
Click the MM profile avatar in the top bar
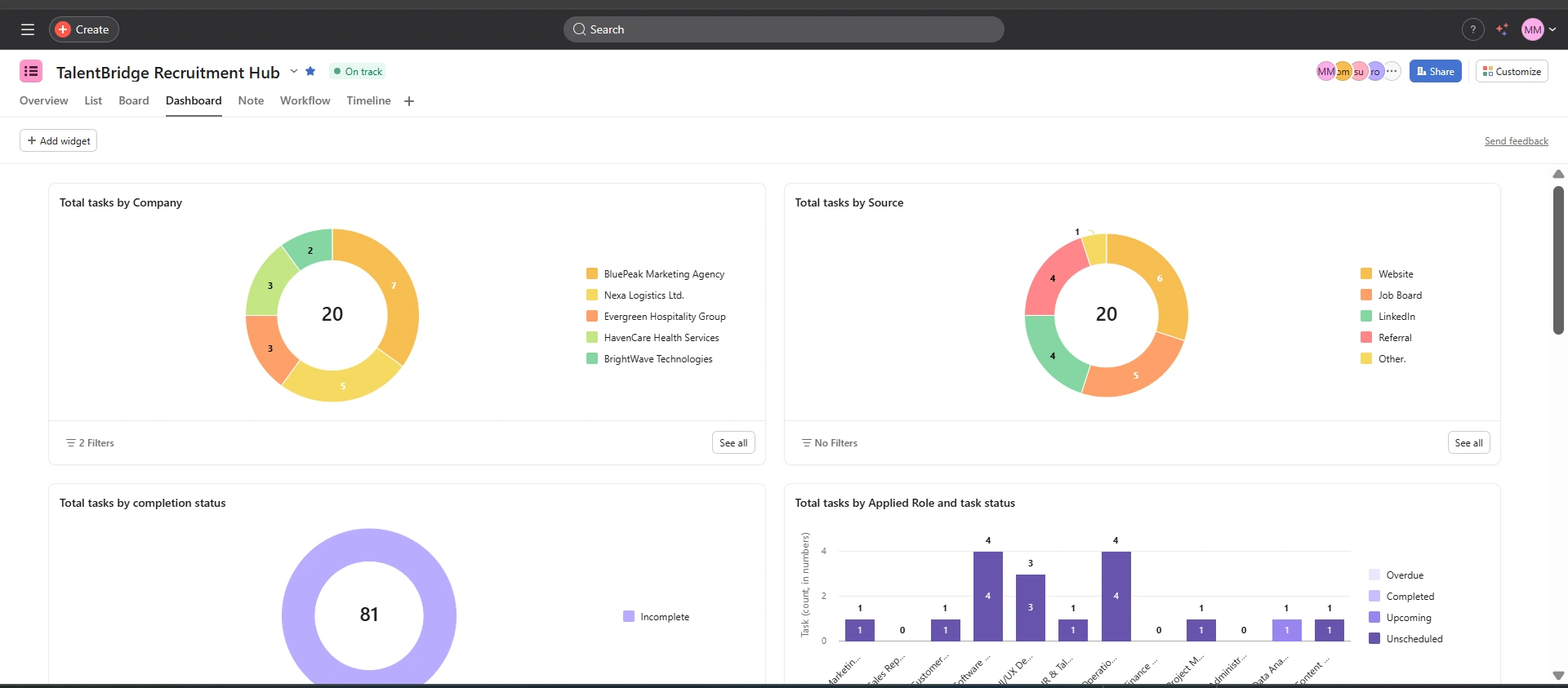1533,29
